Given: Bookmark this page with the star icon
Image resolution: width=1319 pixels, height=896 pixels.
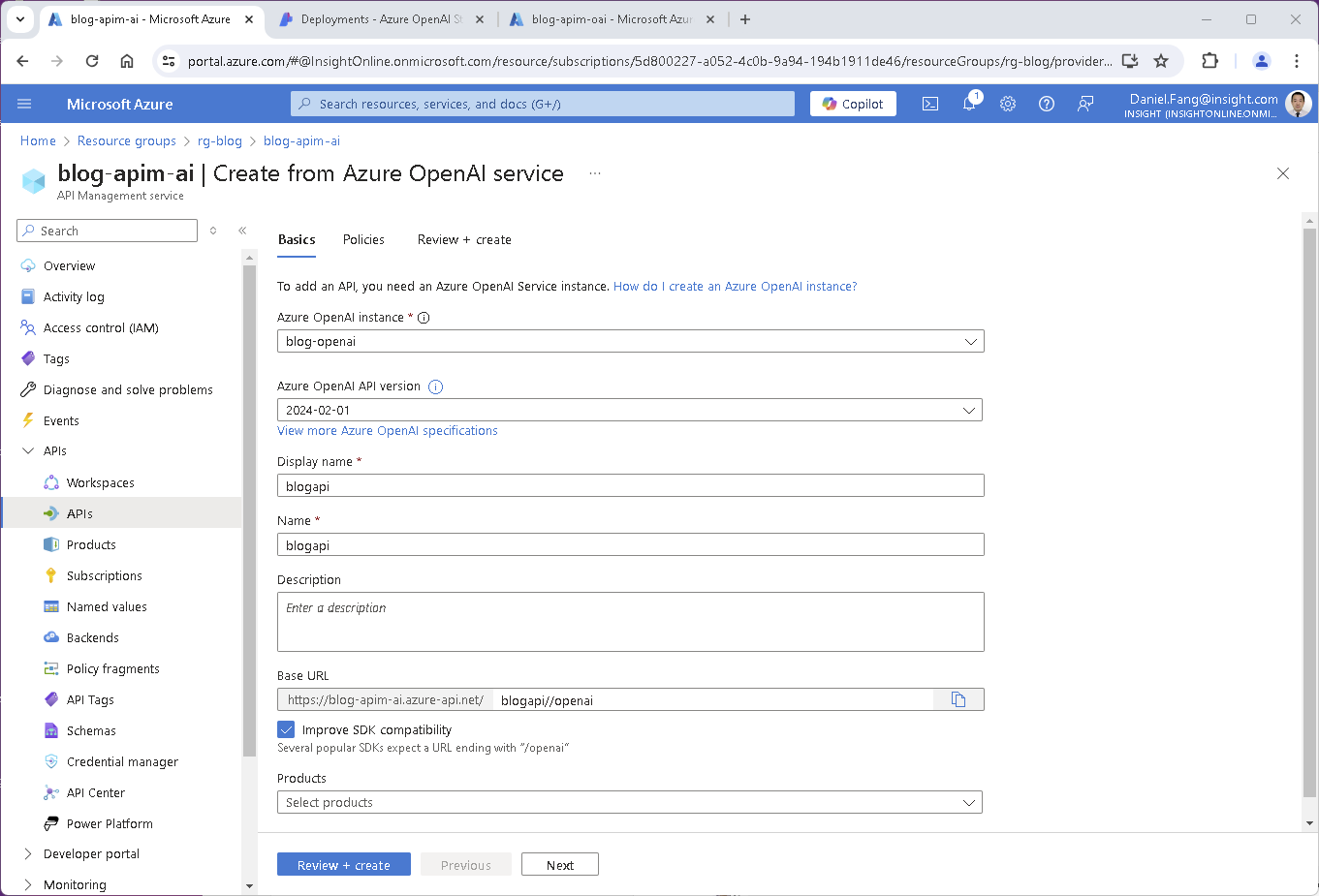Looking at the screenshot, I should [x=1161, y=61].
